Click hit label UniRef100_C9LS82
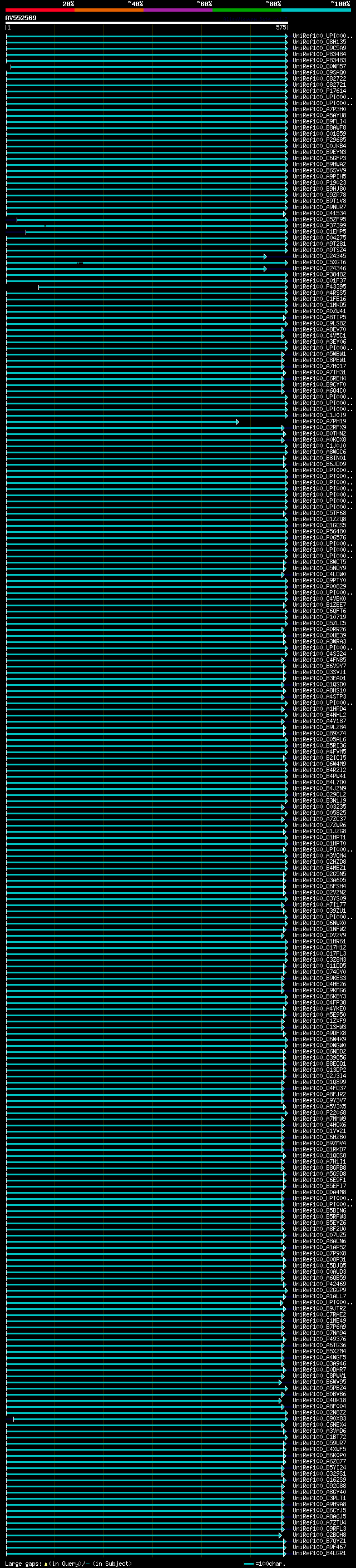The width and height of the screenshot is (356, 1568). tap(319, 324)
